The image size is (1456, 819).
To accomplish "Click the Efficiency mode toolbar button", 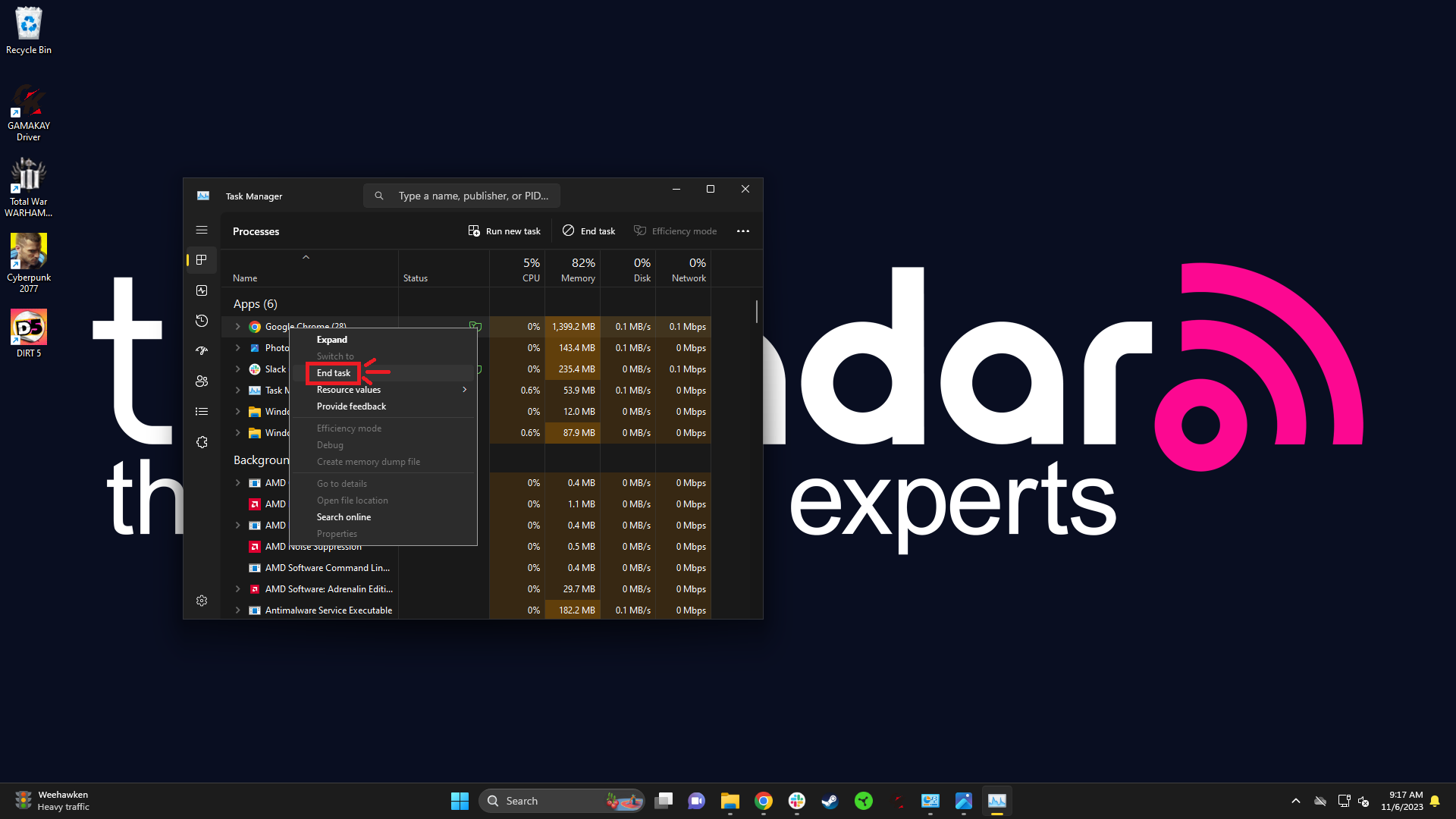I will (x=676, y=231).
